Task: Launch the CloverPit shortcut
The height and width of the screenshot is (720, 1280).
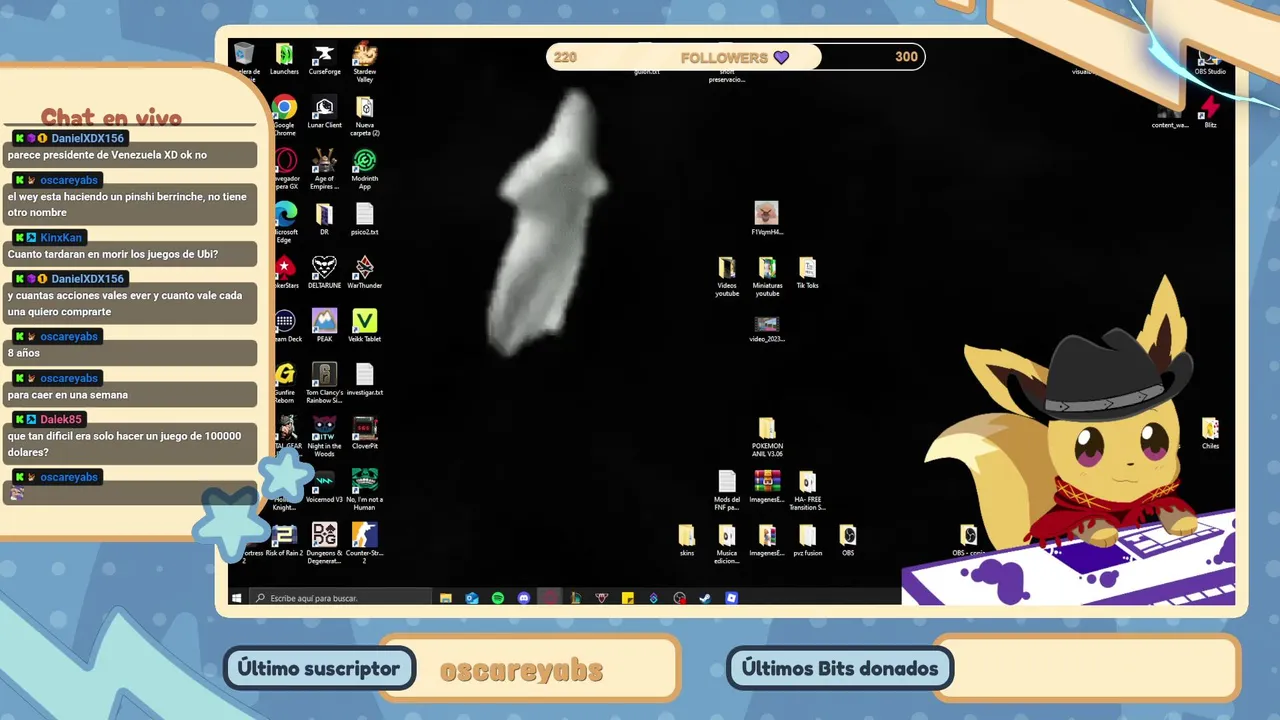Action: pyautogui.click(x=365, y=433)
